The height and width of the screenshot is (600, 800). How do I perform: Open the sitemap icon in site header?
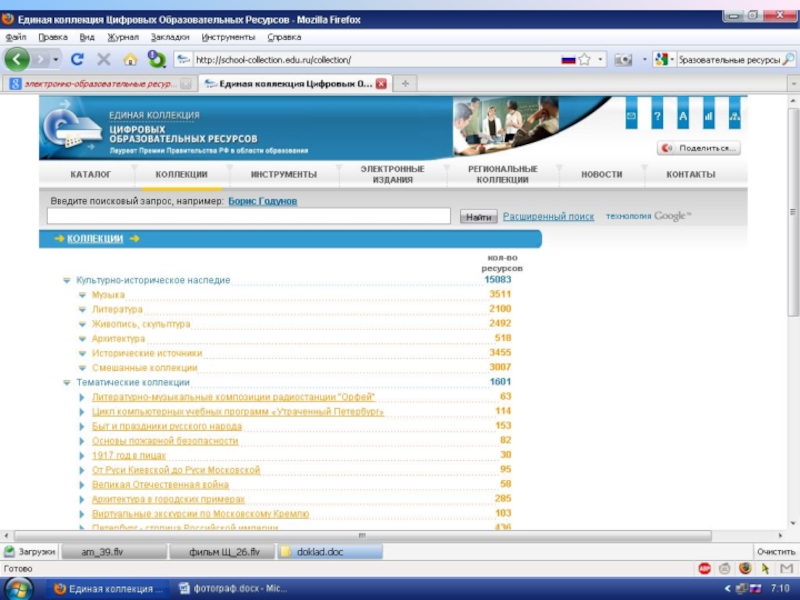pos(735,118)
